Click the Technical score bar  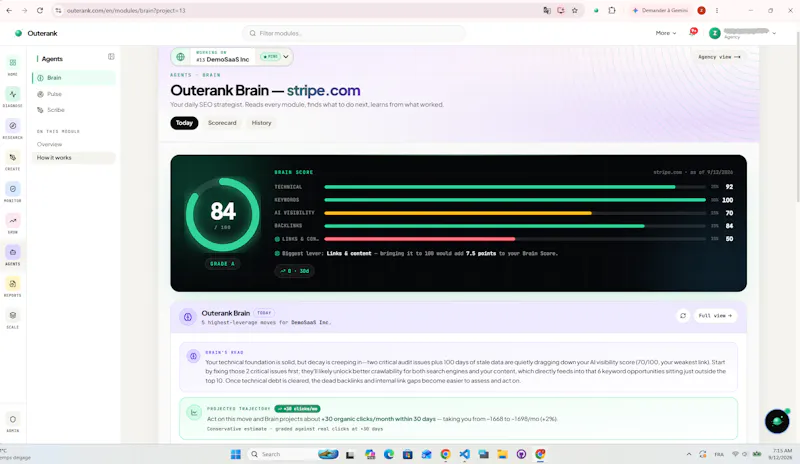coord(515,187)
